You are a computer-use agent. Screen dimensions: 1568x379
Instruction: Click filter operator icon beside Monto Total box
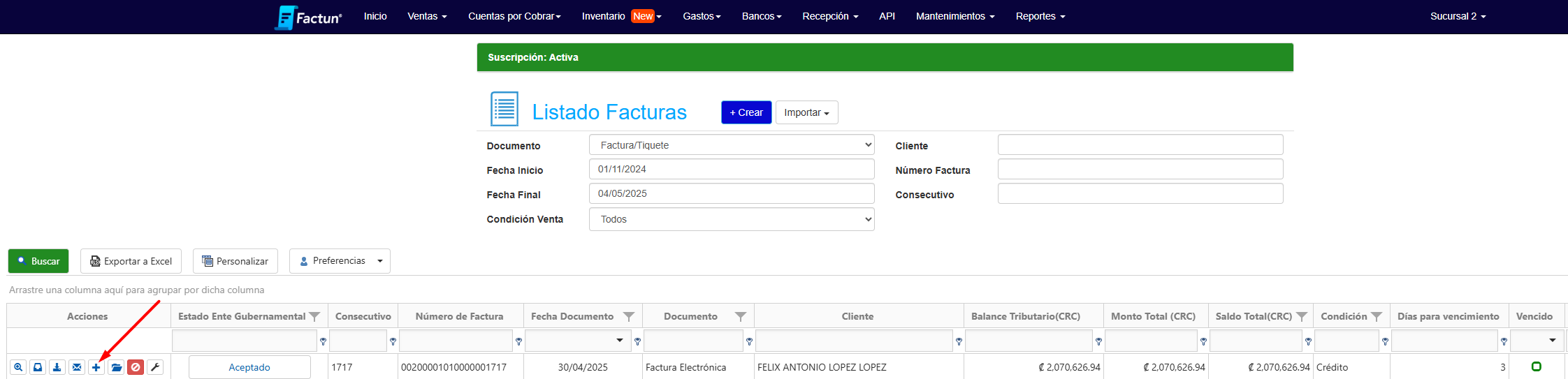[1203, 341]
